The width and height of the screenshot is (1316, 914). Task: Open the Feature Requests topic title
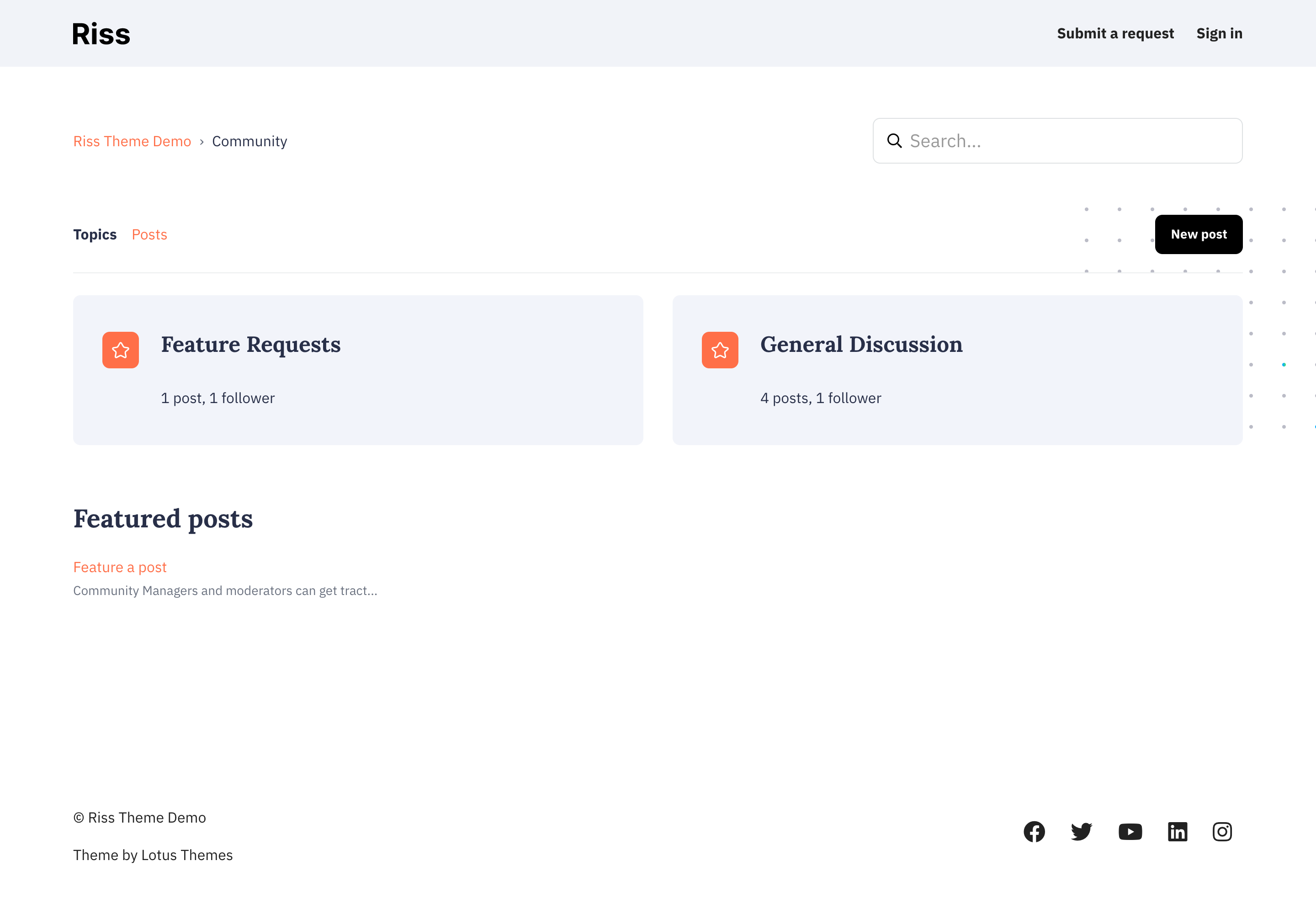(251, 344)
